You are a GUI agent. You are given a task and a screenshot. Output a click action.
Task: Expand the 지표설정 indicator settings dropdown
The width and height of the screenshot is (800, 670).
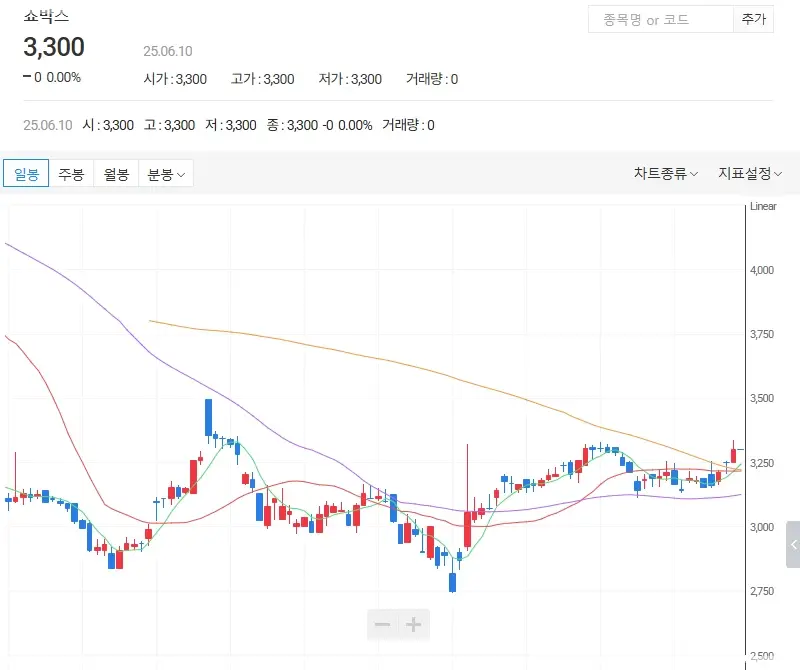[x=750, y=173]
